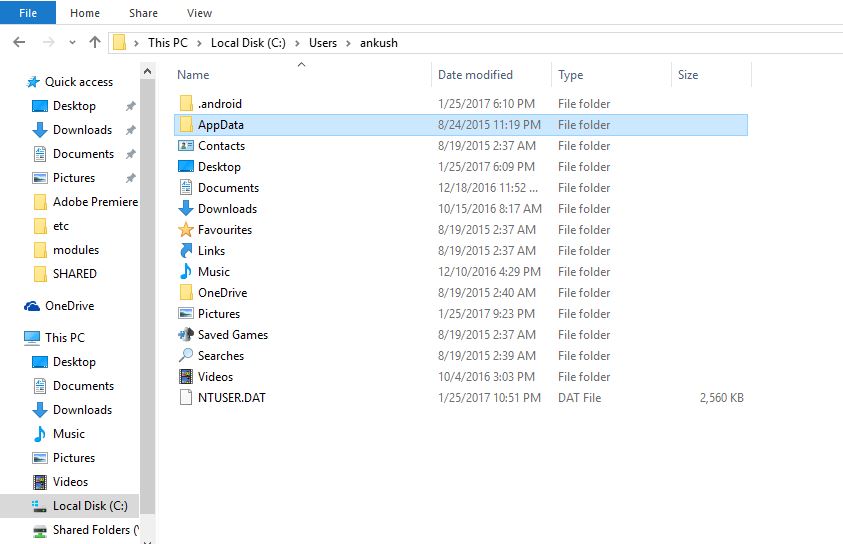The image size is (843, 544).
Task: Expand chevron after This PC breadcrumb
Action: click(x=199, y=43)
